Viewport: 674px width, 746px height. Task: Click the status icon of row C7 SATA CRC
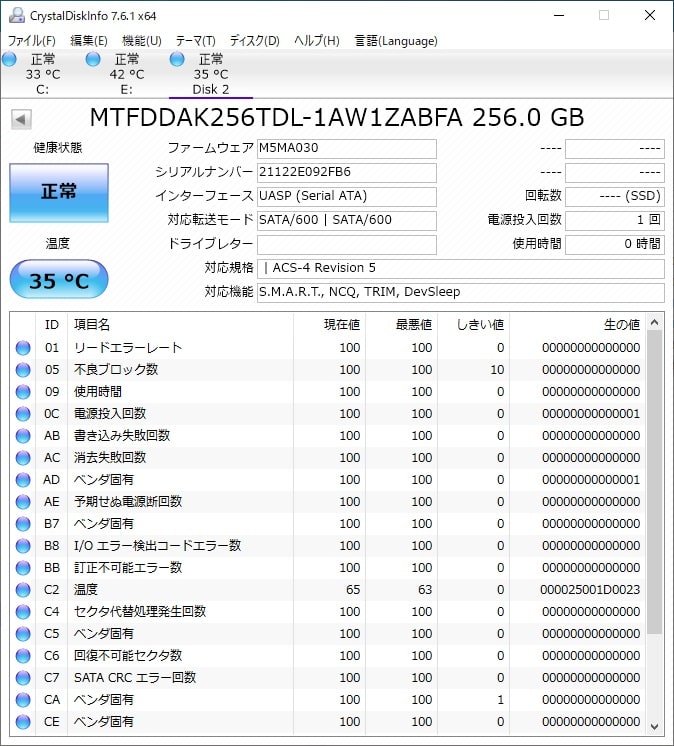(23, 677)
